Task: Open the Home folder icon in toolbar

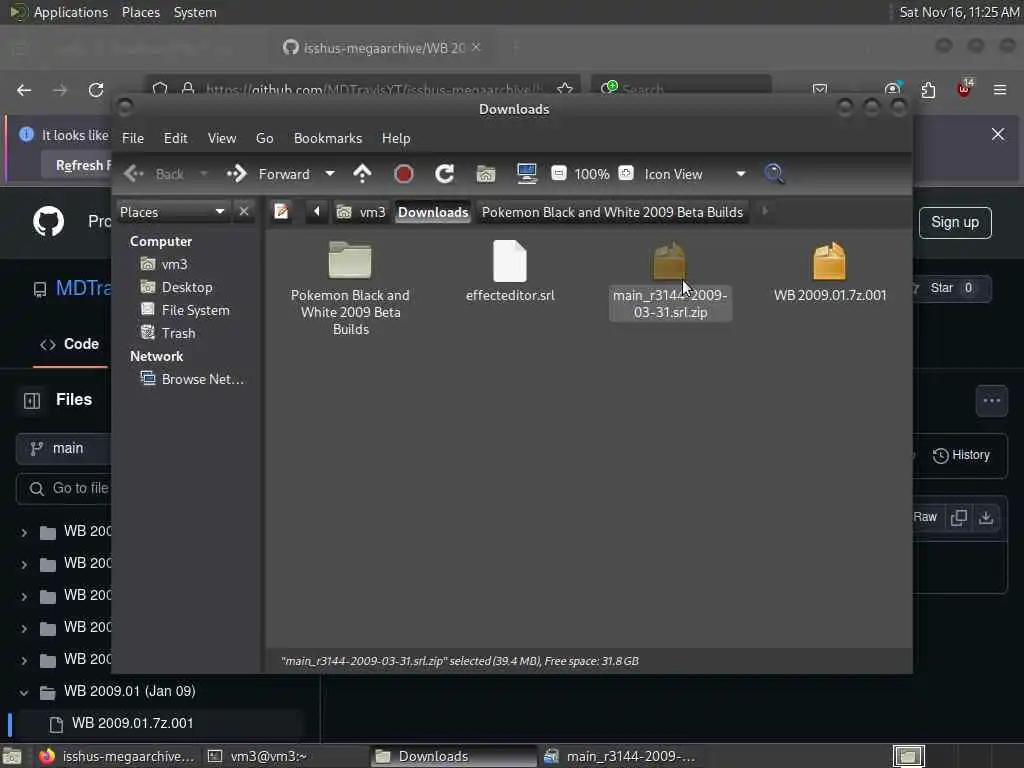Action: (486, 174)
